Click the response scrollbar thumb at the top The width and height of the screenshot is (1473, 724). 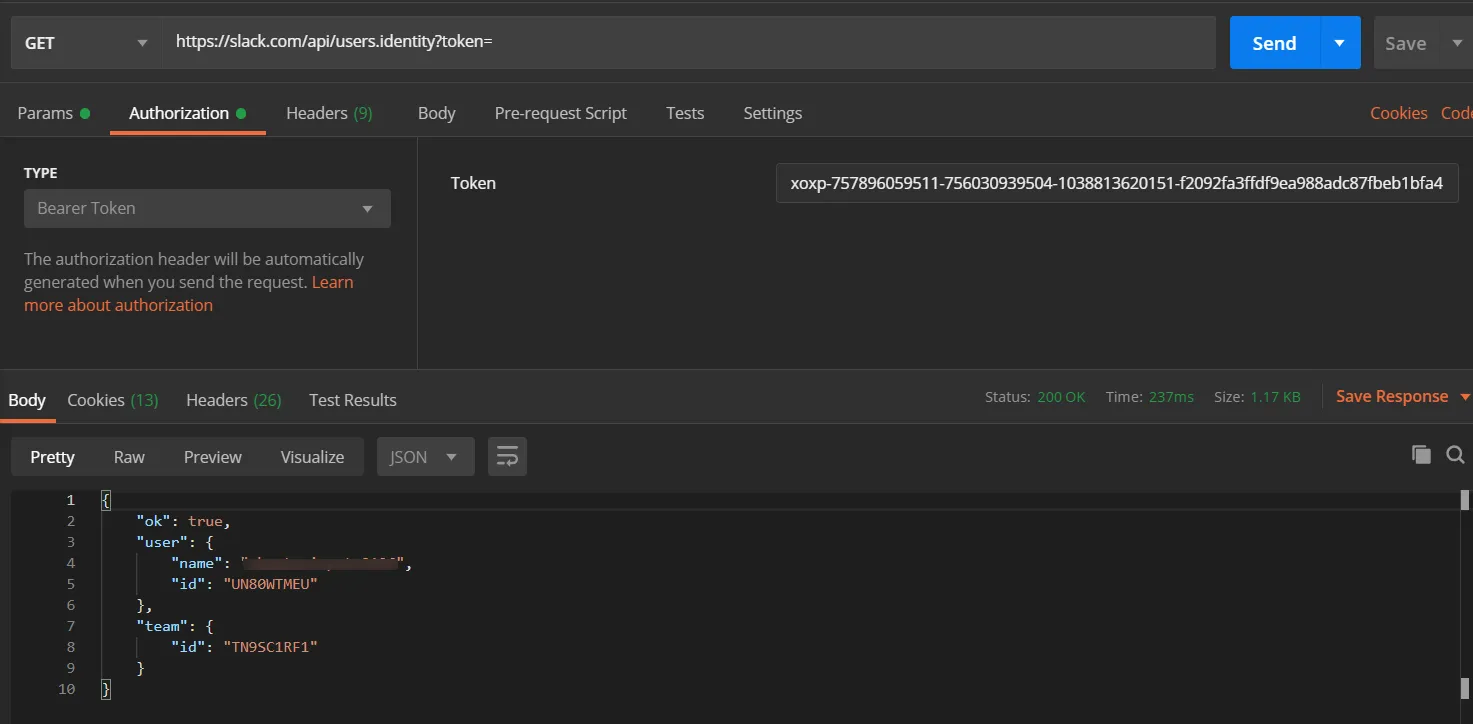(1465, 500)
